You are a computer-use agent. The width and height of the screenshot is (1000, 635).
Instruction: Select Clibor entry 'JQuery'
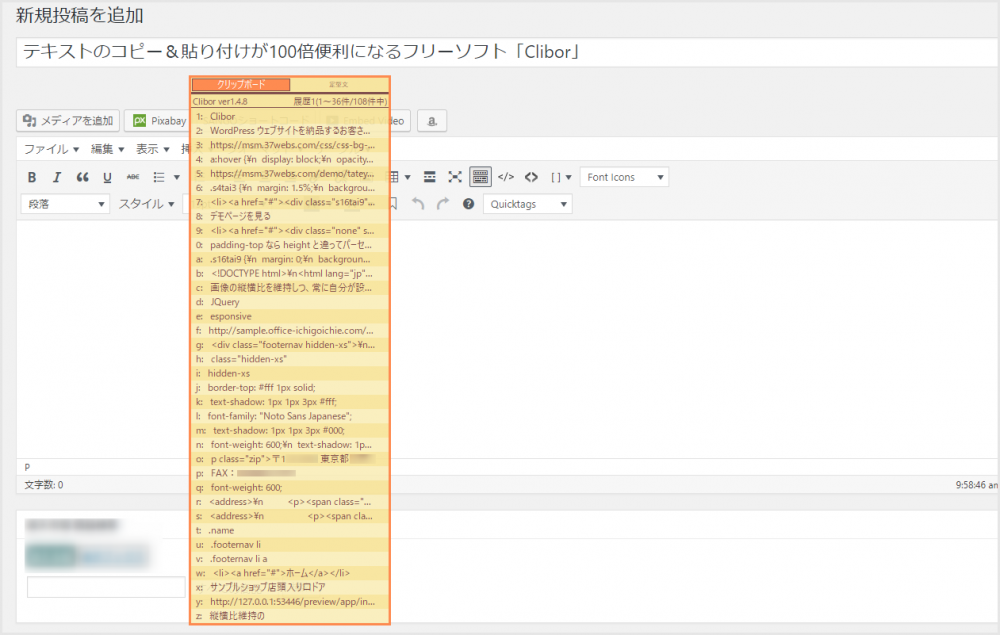point(290,302)
